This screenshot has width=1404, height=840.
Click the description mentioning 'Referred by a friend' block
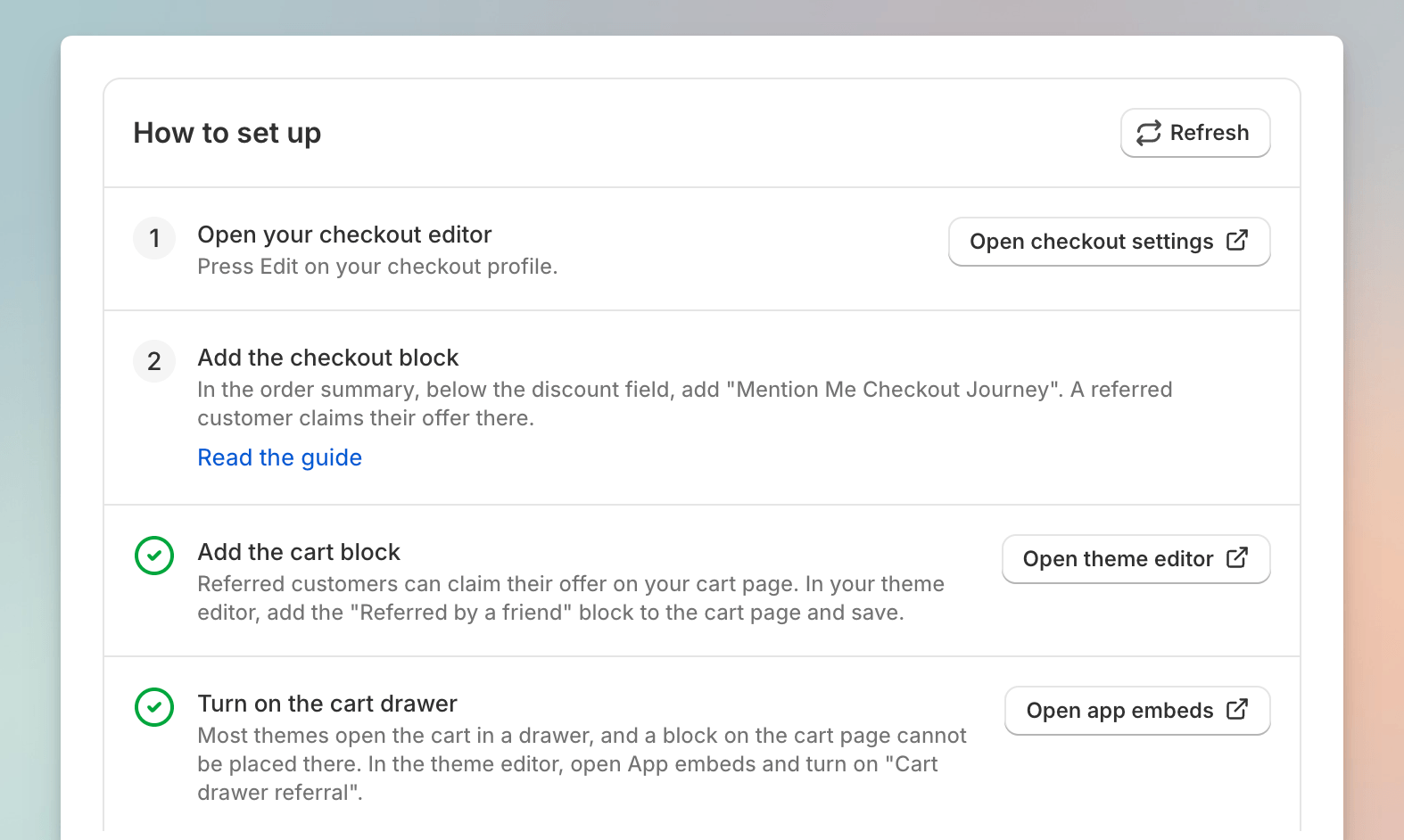(x=571, y=598)
